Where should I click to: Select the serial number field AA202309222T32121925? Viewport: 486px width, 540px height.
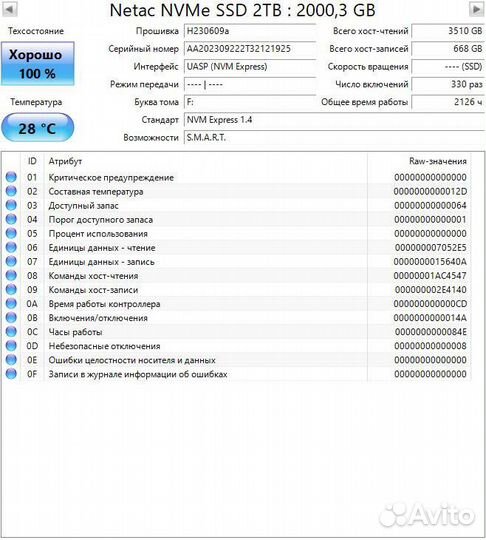pos(250,49)
